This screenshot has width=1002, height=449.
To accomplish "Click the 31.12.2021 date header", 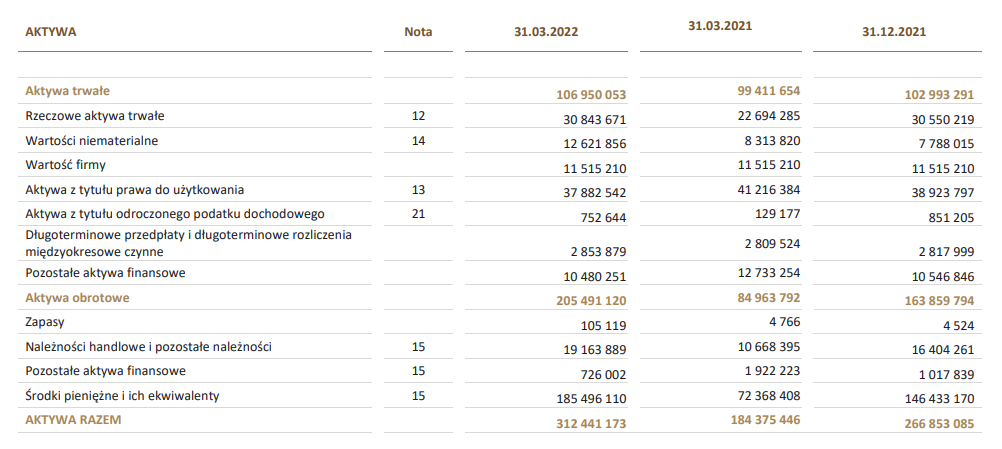I will click(893, 32).
